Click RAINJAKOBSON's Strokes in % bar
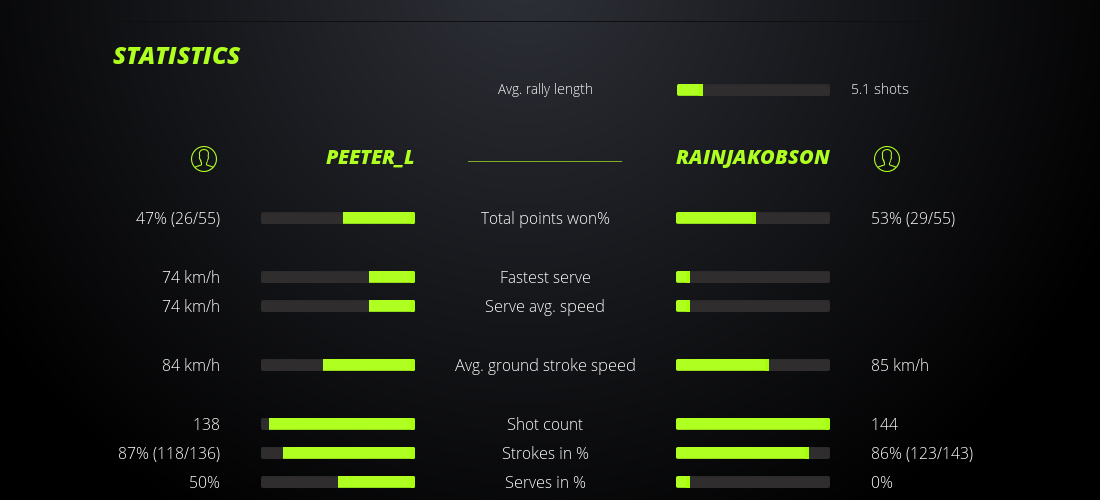This screenshot has width=1100, height=500. (753, 453)
